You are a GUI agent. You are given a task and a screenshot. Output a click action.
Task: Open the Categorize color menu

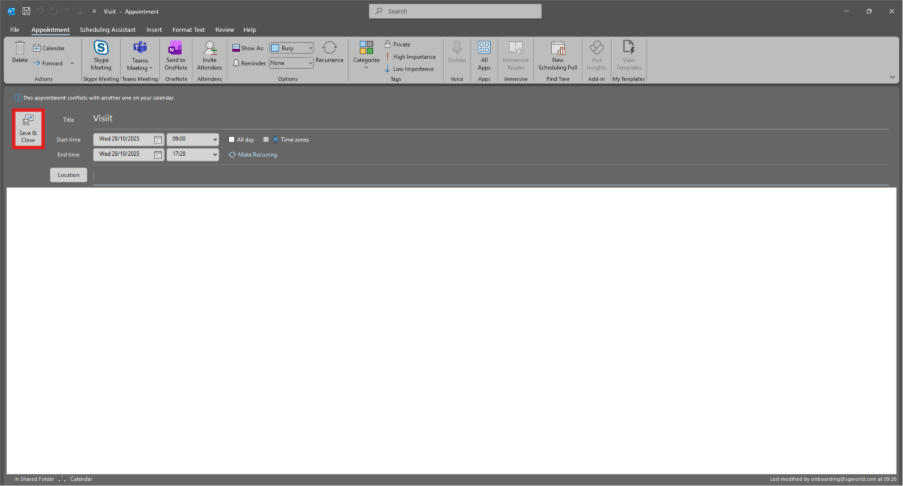(366, 55)
